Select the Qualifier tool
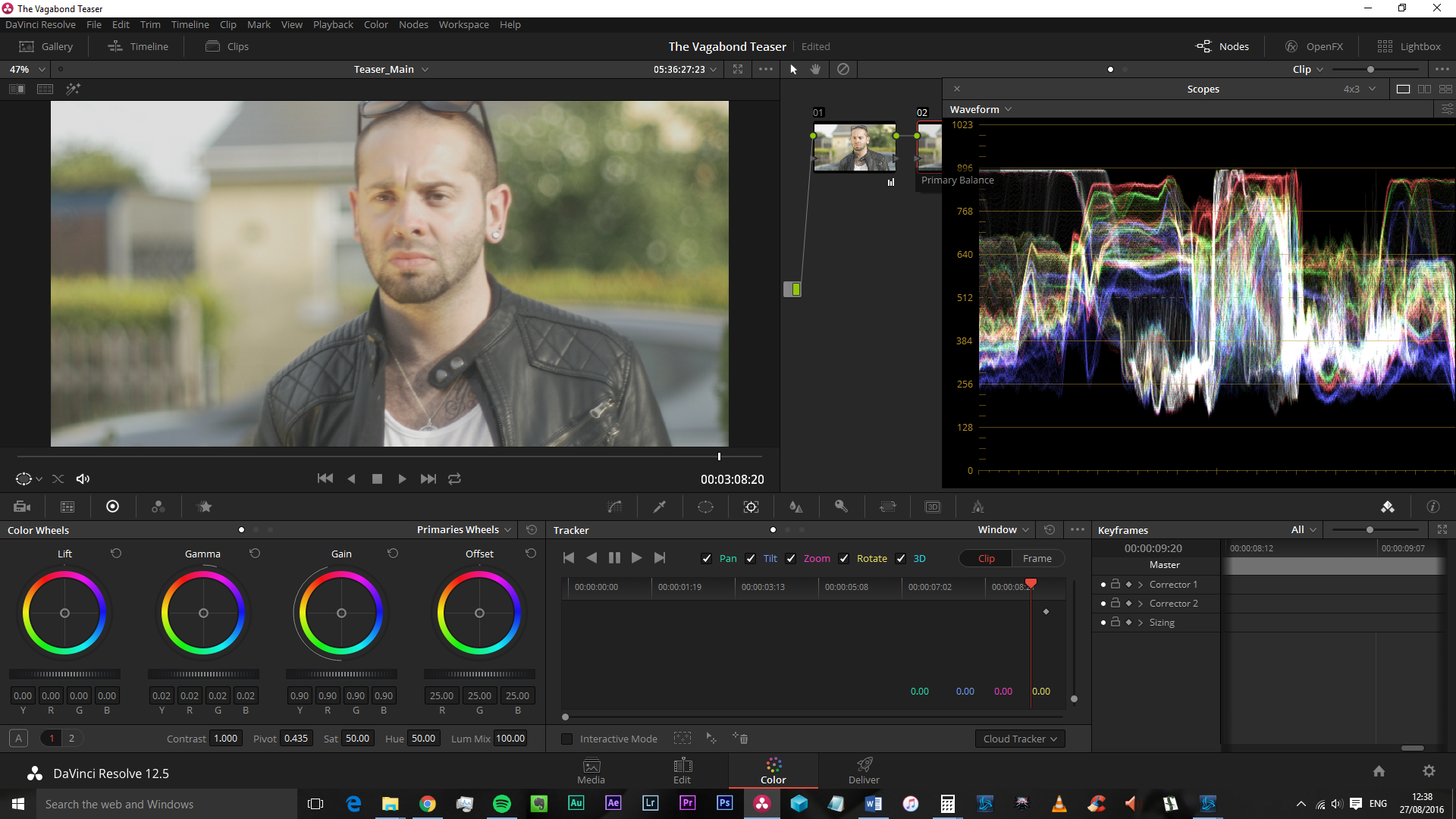 (x=660, y=506)
